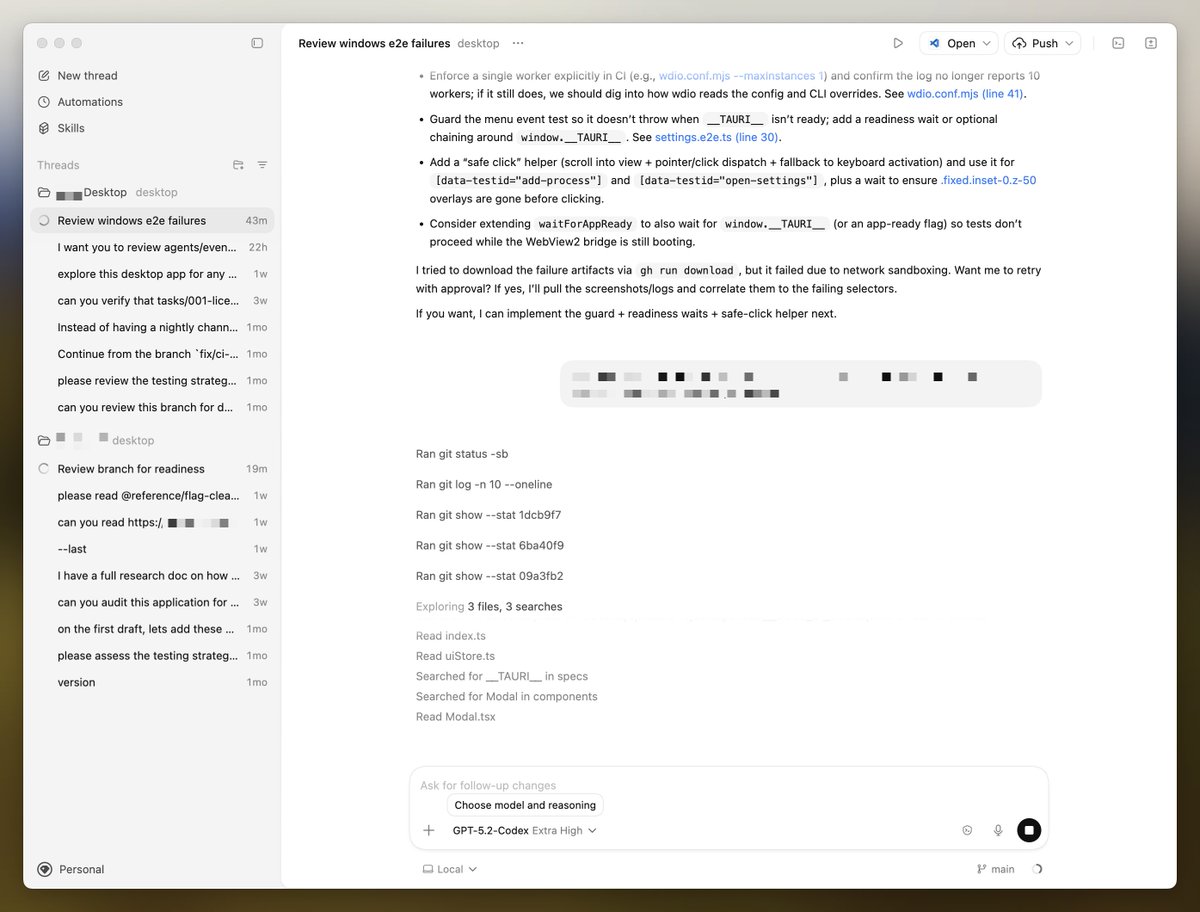Click Ran git show --stat 09a3fb2

click(490, 576)
